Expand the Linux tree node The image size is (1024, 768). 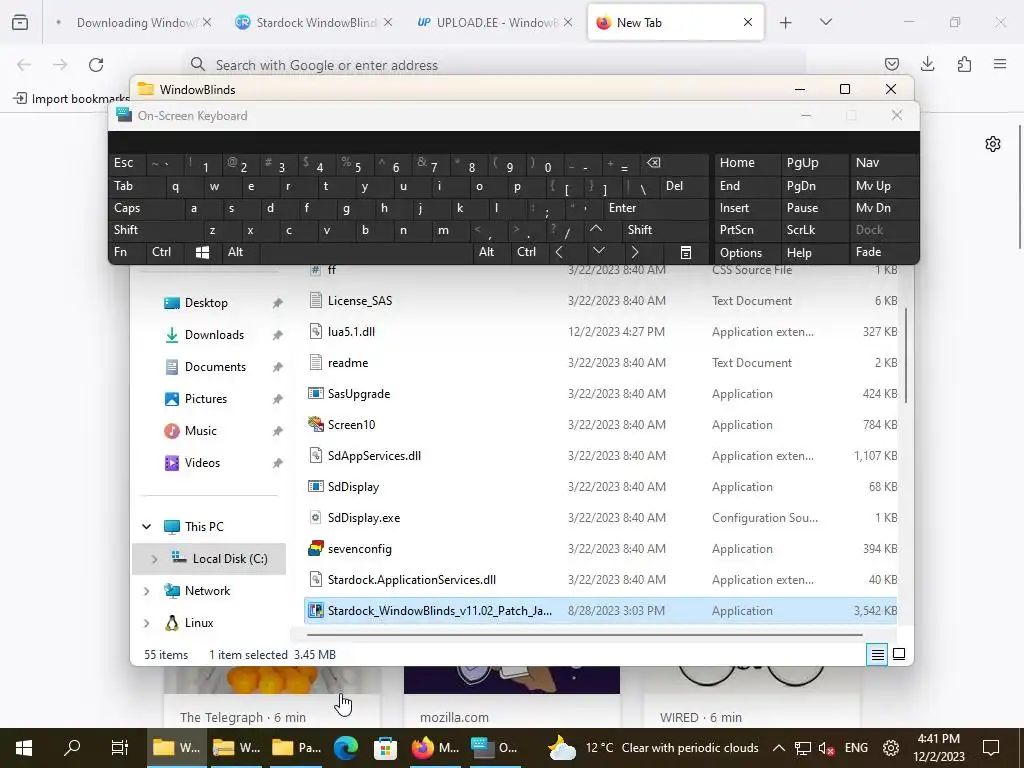(147, 623)
